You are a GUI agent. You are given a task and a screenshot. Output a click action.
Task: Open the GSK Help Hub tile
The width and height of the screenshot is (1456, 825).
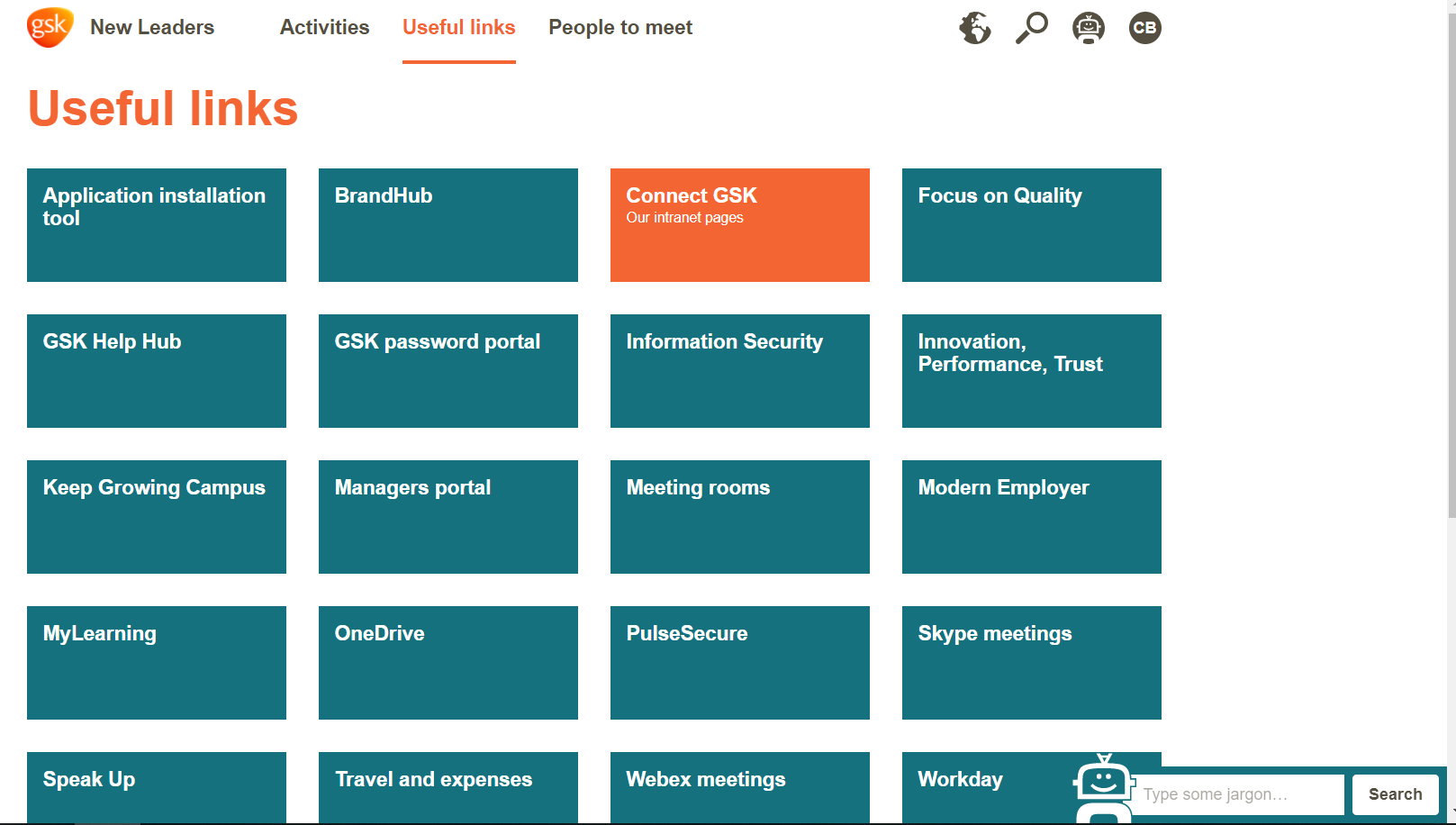(157, 371)
